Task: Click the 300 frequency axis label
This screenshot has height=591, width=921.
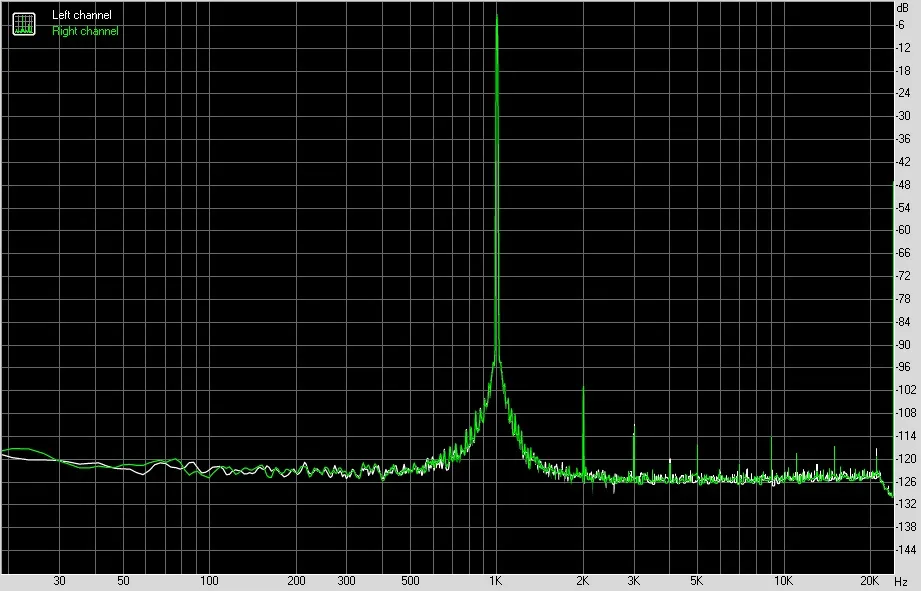Action: [x=347, y=581]
